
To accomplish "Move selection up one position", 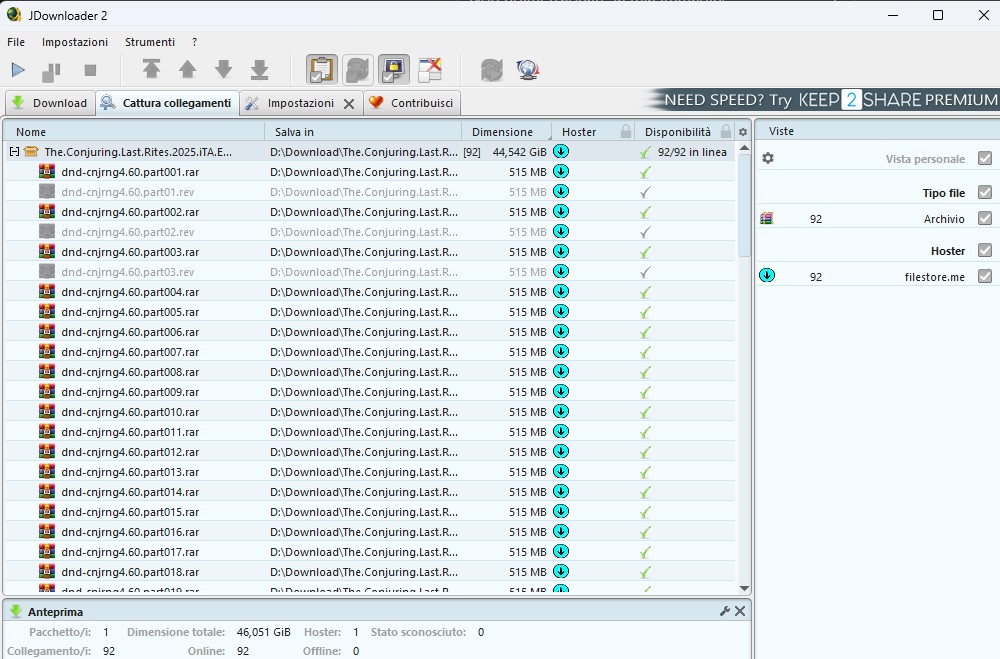I will tap(188, 69).
